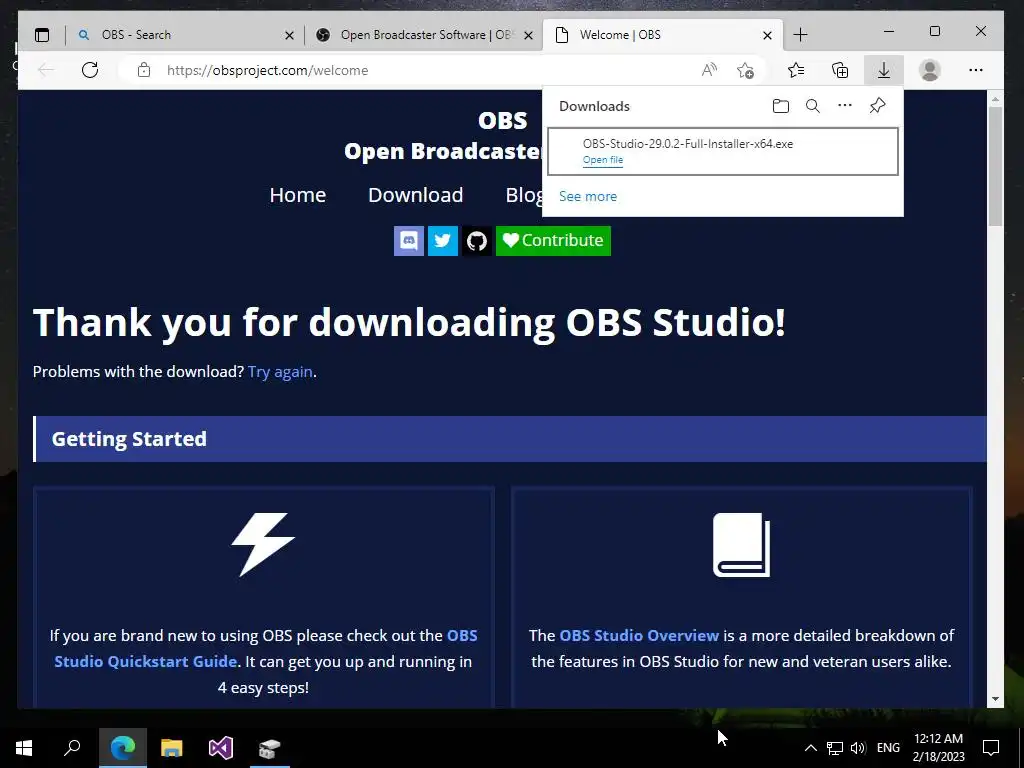Viewport: 1024px width, 768px height.
Task: Open the Collections panel
Action: coord(840,70)
